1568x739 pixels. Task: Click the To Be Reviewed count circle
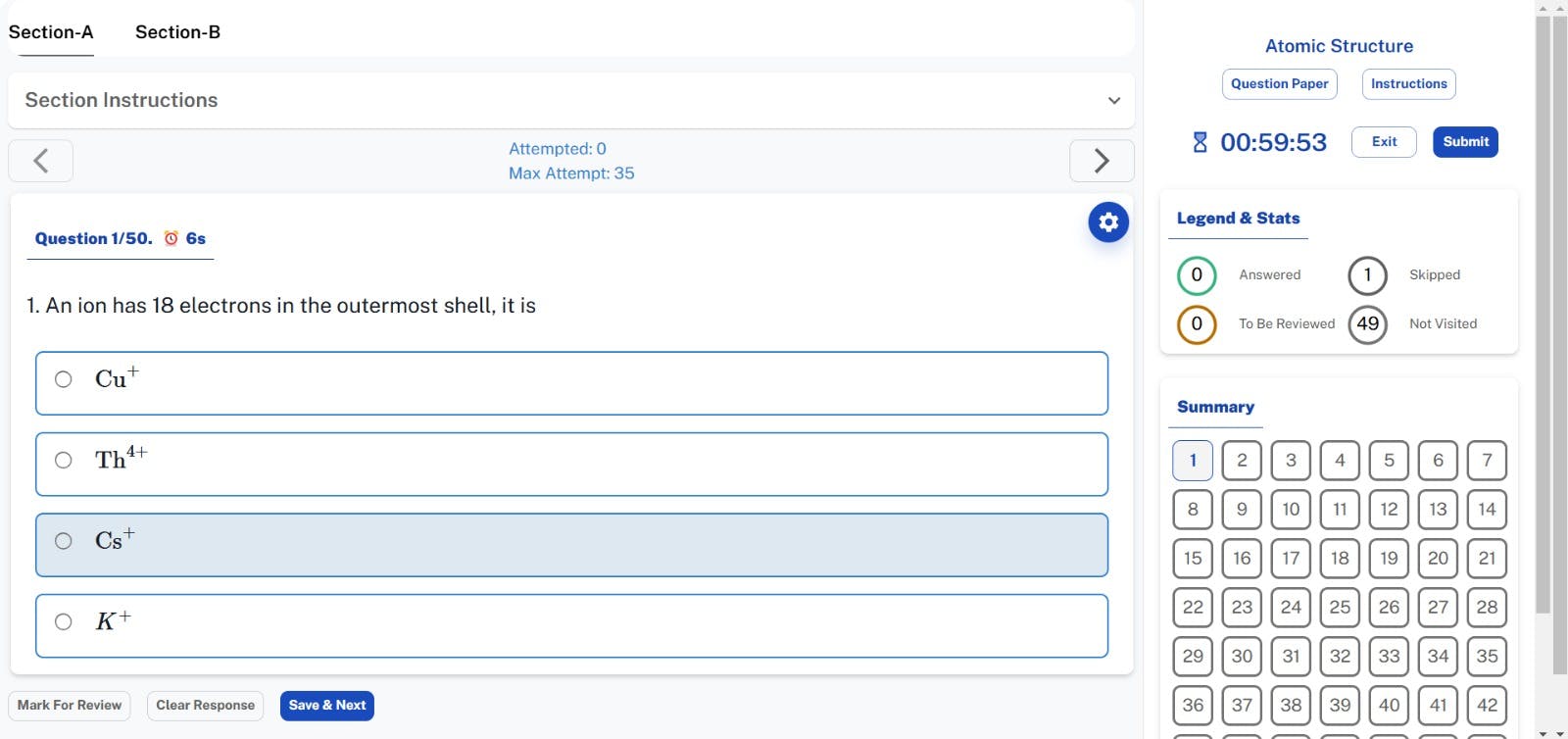1196,324
